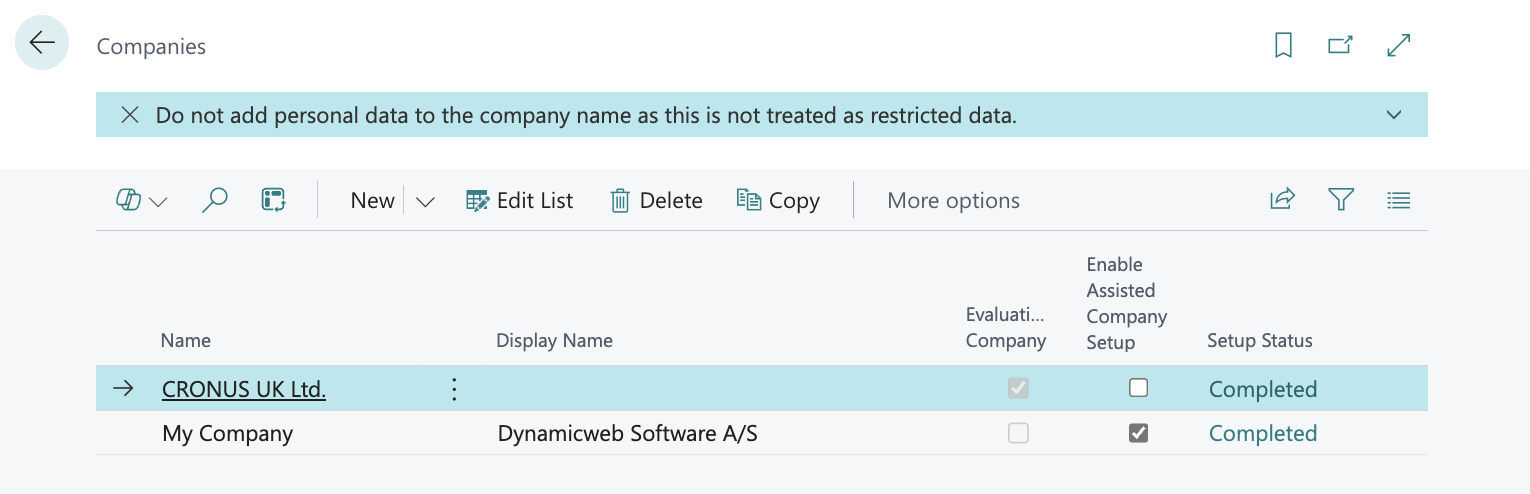Click the bookmark icon

(1283, 45)
